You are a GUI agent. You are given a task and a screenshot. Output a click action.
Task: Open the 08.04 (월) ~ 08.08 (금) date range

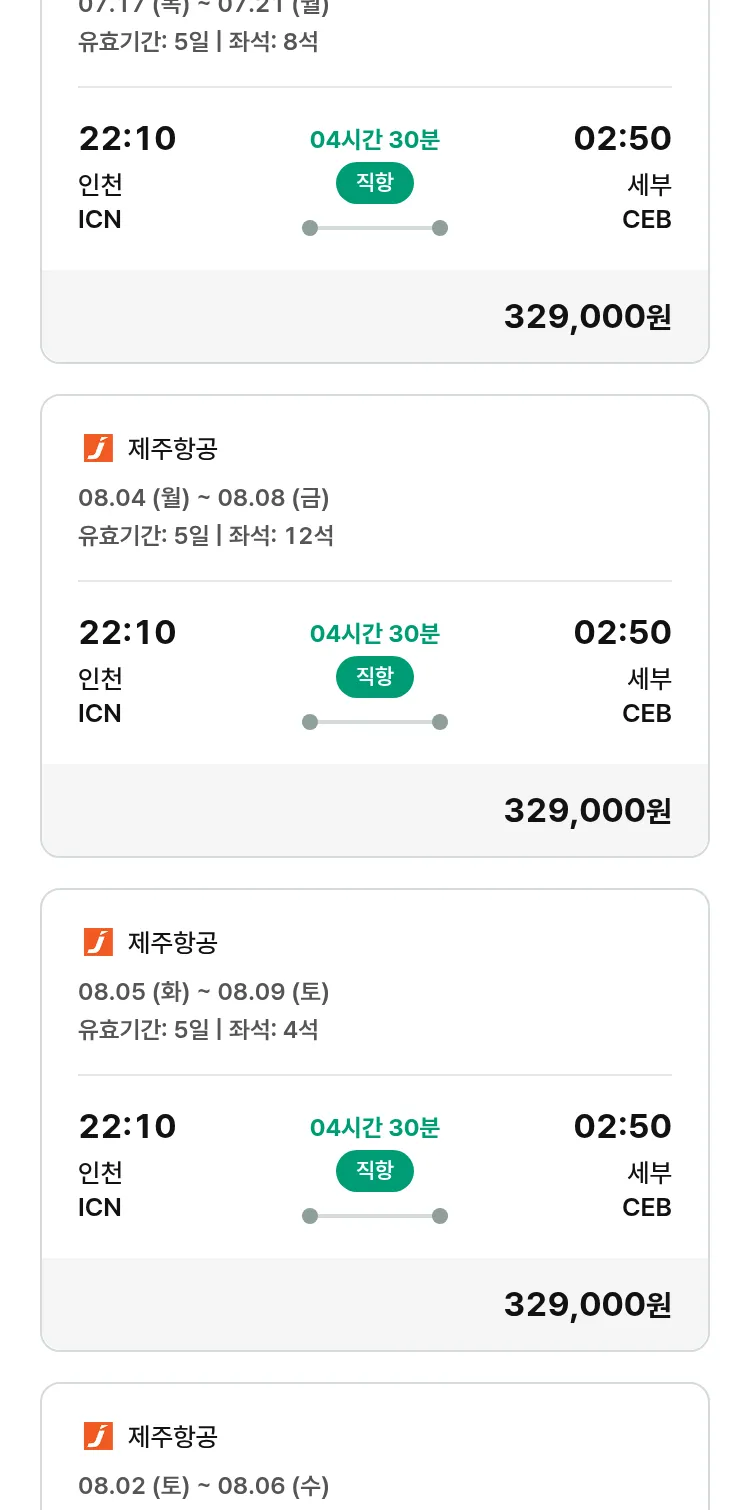point(204,497)
